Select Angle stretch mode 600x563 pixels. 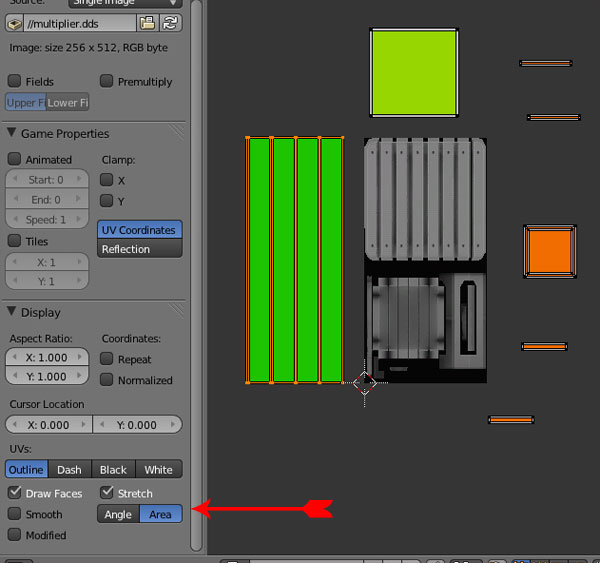tap(118, 515)
